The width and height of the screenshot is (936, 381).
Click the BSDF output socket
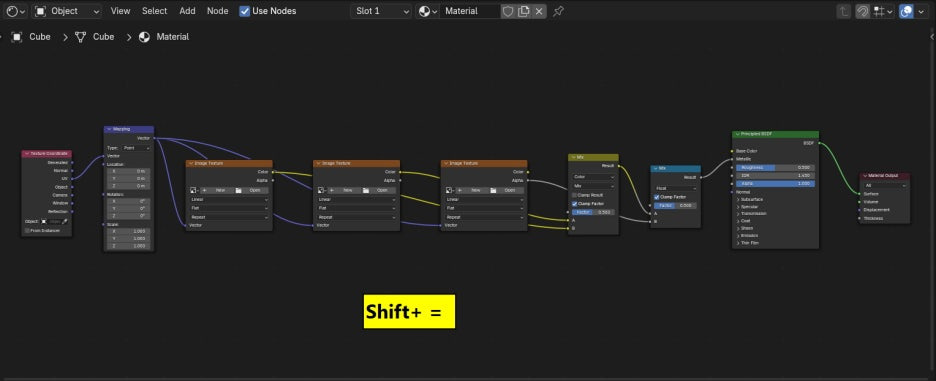pyautogui.click(x=819, y=143)
